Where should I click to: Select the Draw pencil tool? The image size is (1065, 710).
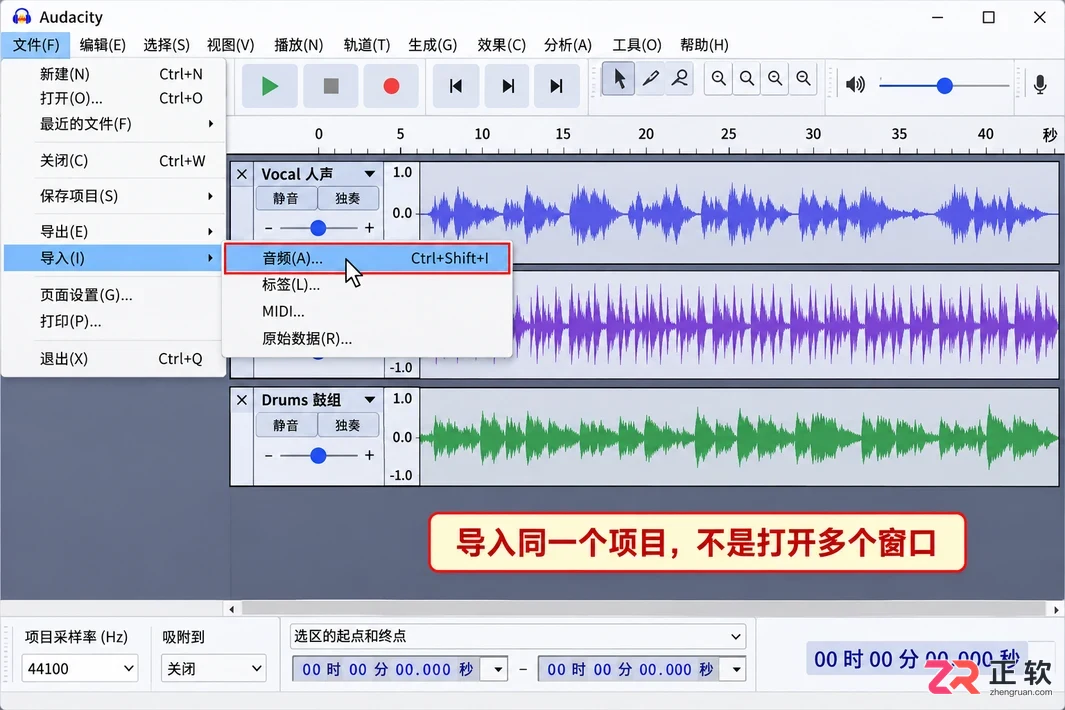(x=650, y=79)
